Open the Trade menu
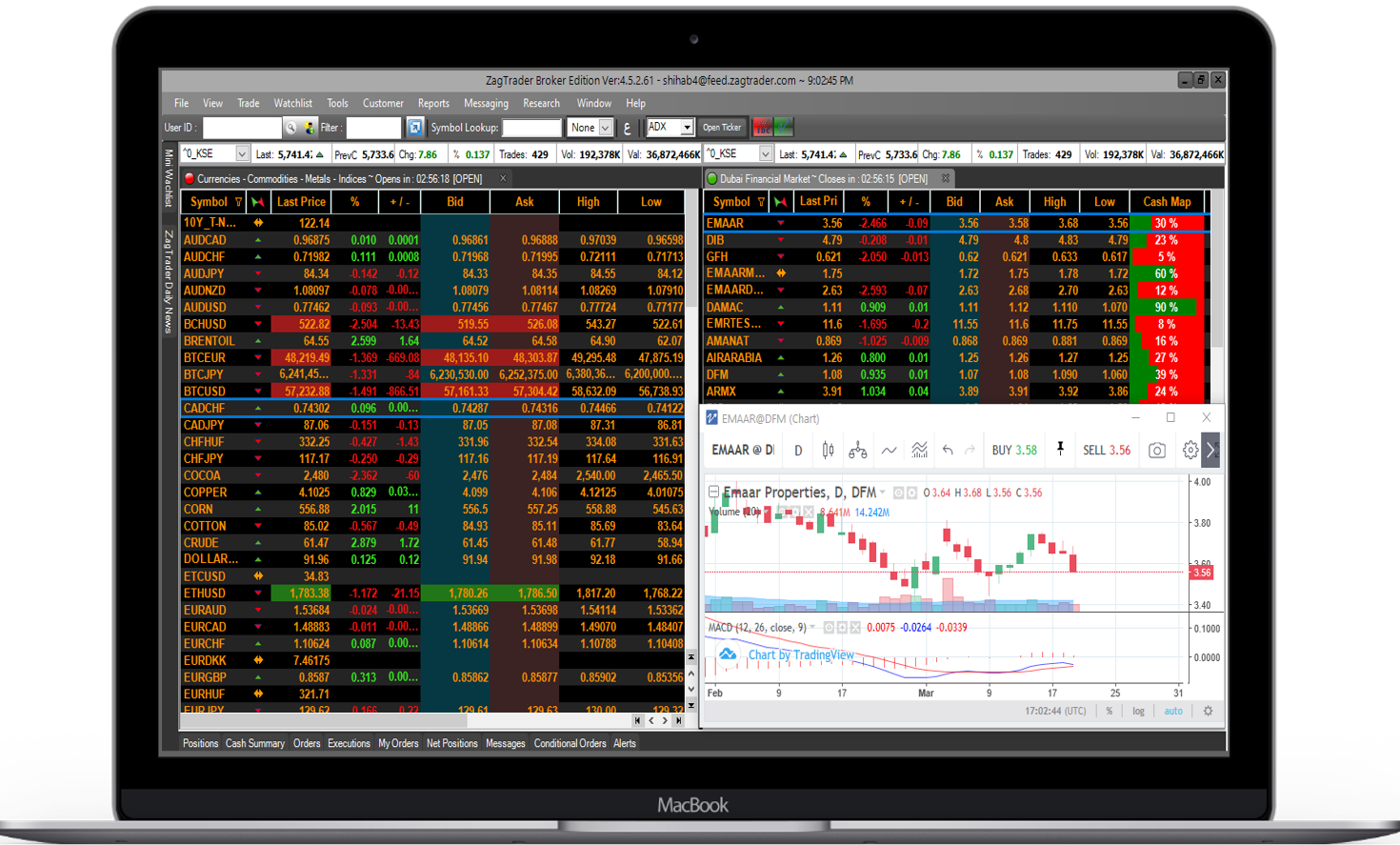Image resolution: width=1400 pixels, height=845 pixels. click(x=249, y=103)
